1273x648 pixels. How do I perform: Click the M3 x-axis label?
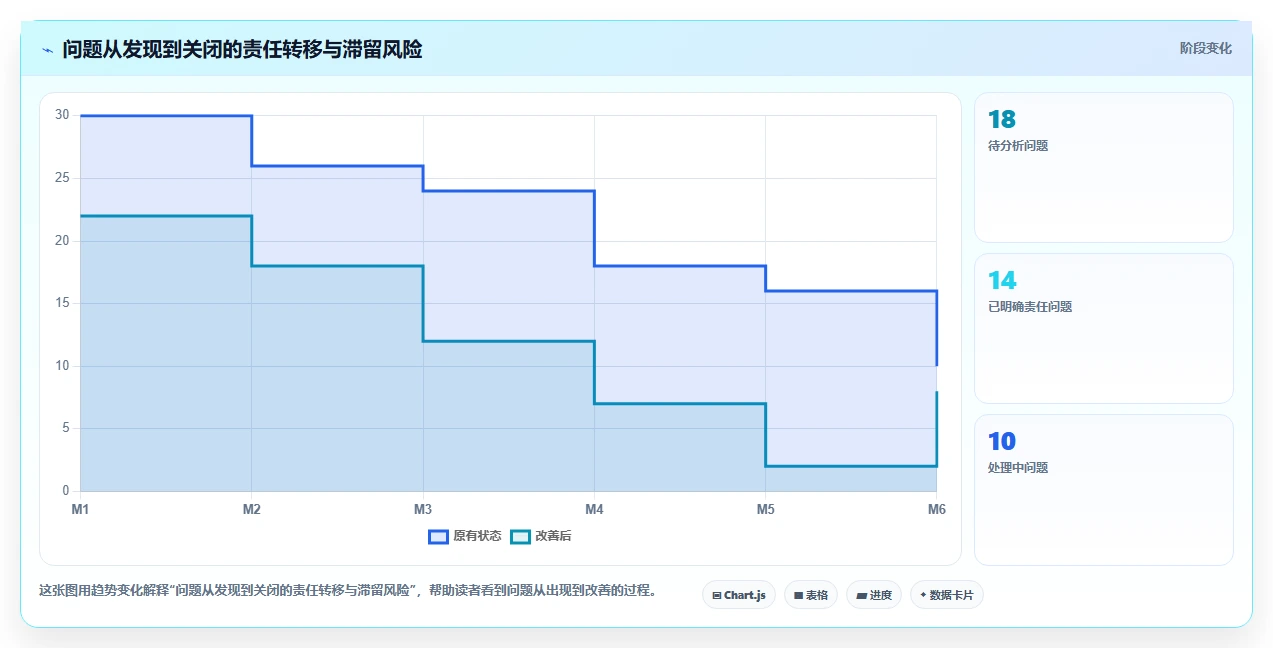[x=423, y=509]
